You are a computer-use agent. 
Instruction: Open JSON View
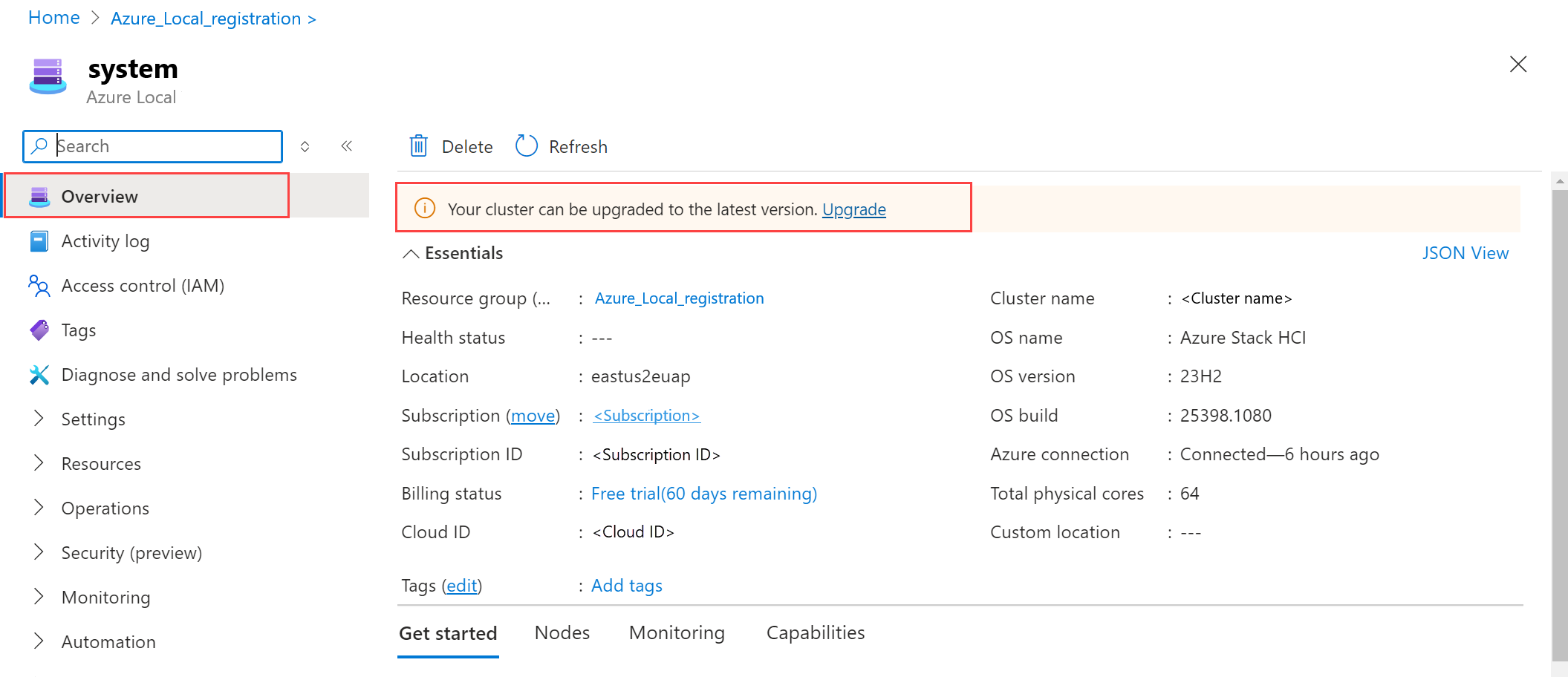click(1465, 253)
